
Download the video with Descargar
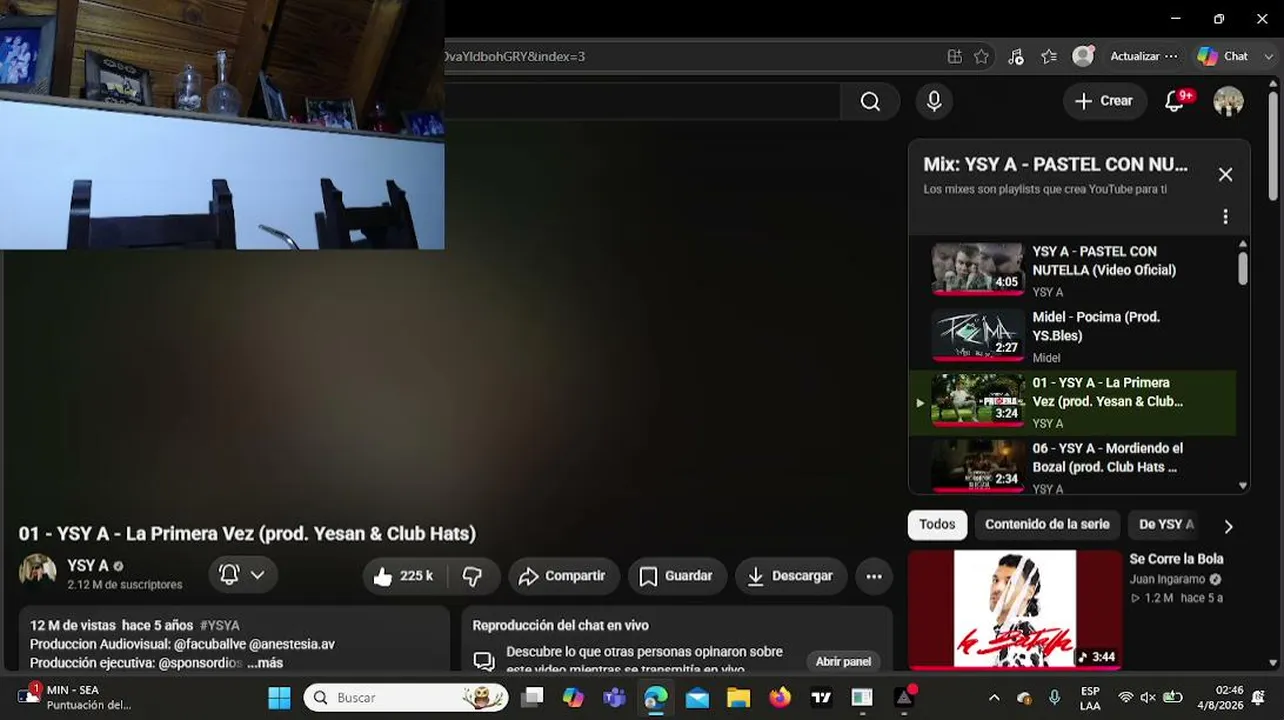(x=791, y=576)
